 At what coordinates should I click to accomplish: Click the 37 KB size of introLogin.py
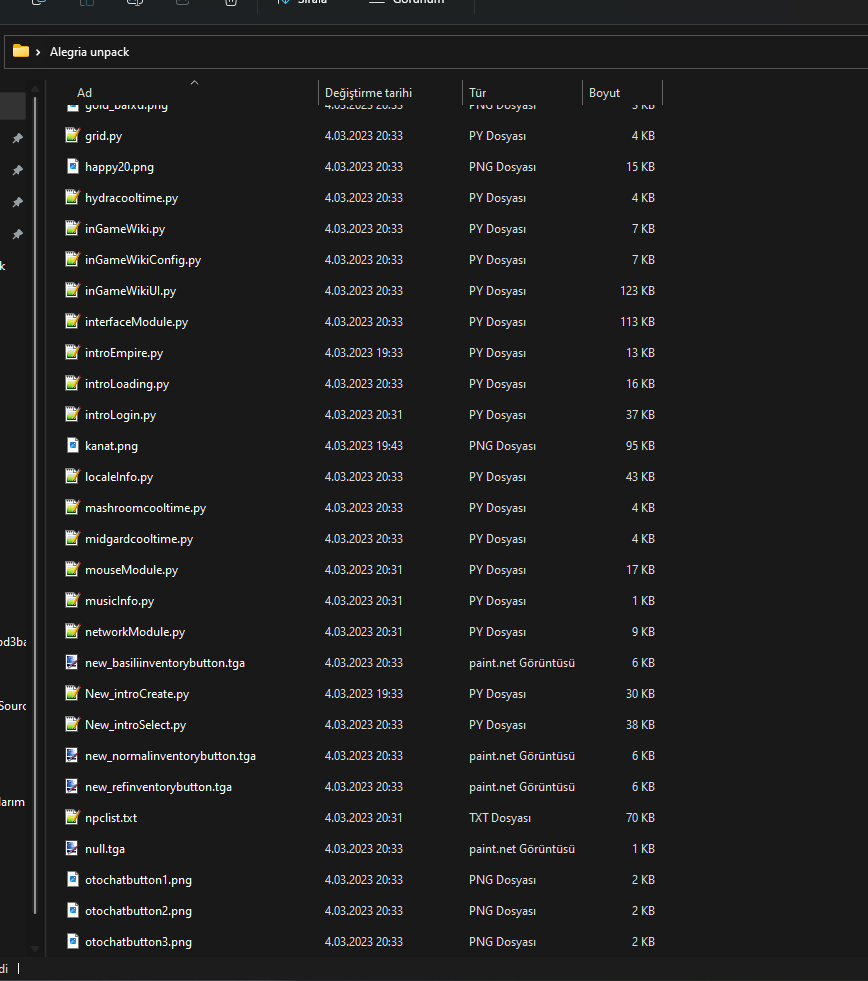640,414
